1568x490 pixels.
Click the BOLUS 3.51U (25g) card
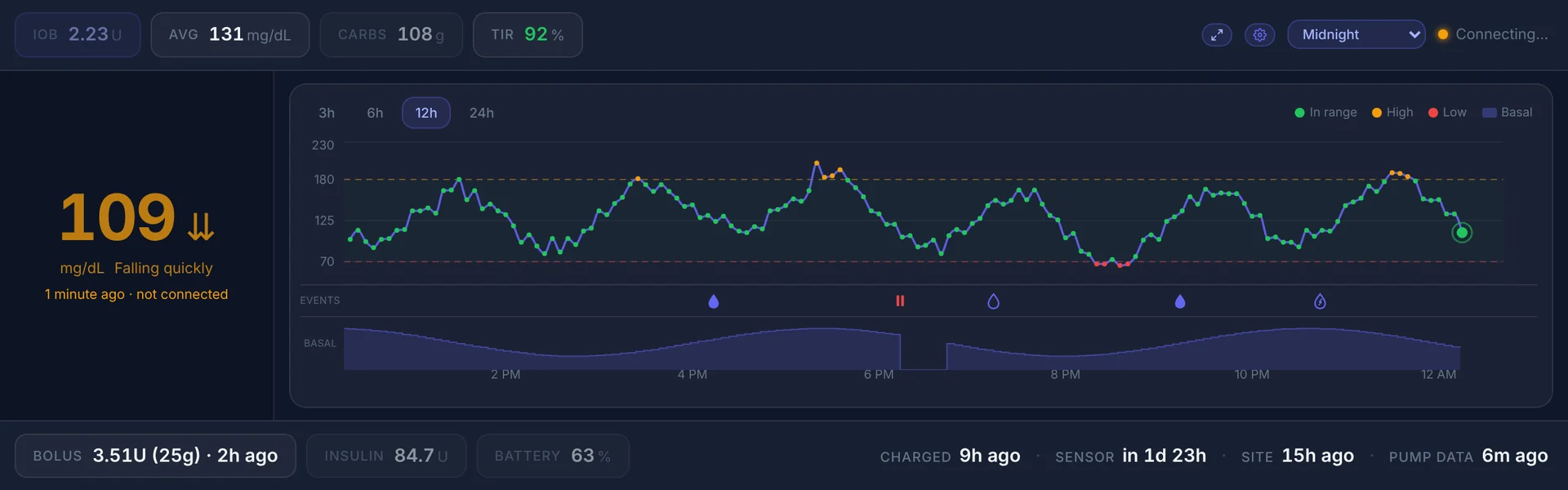pos(155,456)
